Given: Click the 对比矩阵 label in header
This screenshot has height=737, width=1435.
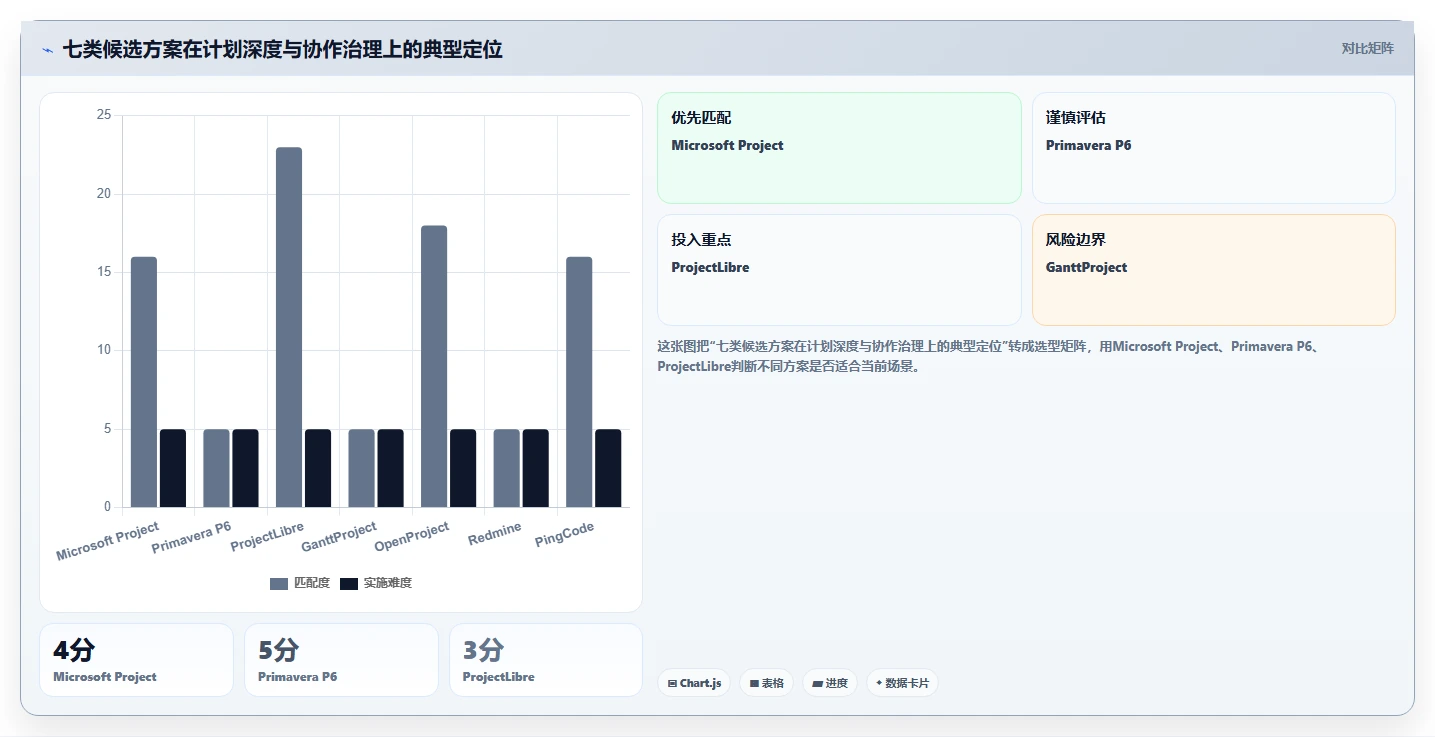Looking at the screenshot, I should click(x=1367, y=48).
